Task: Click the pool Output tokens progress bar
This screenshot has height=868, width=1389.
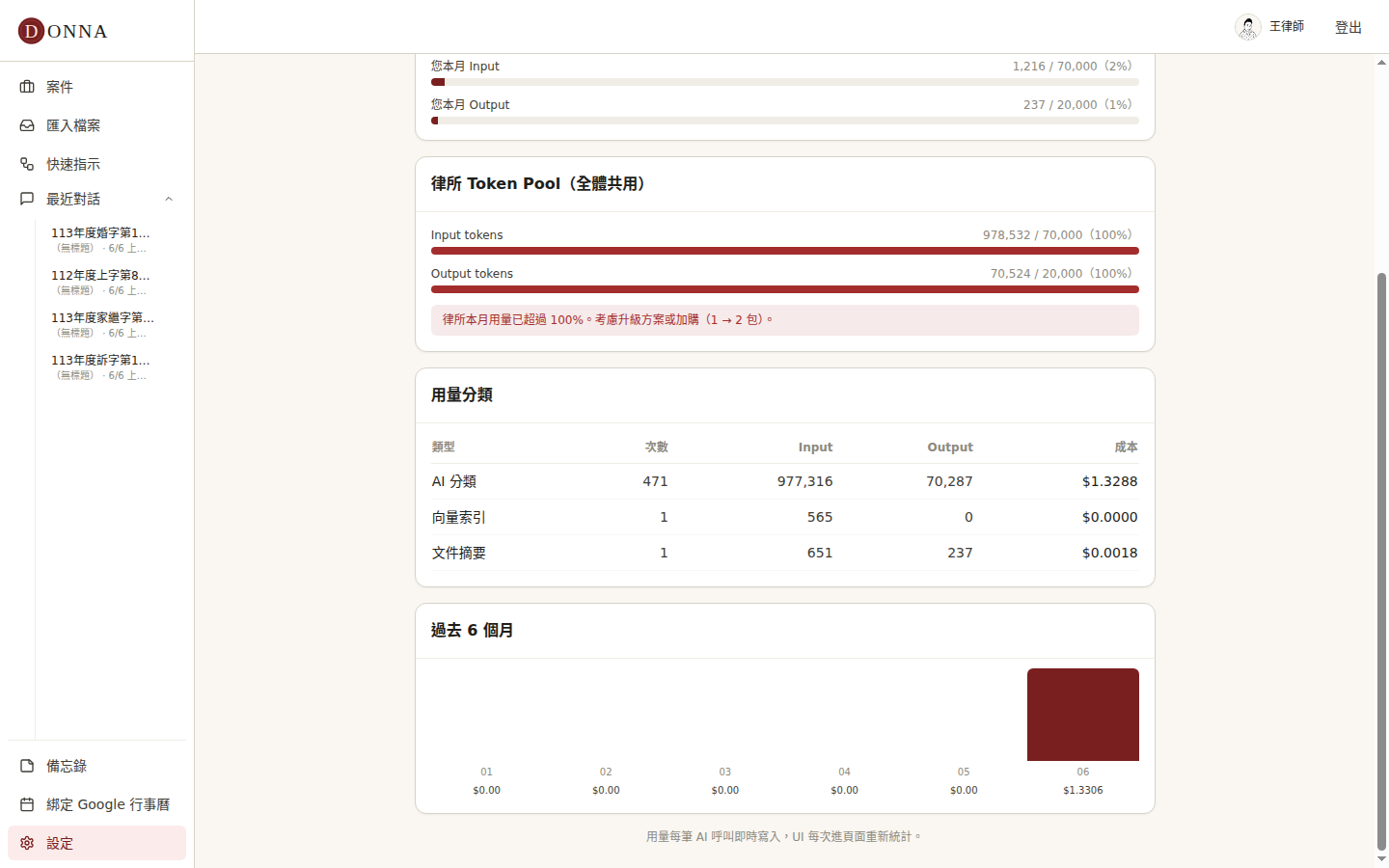Action: click(785, 289)
